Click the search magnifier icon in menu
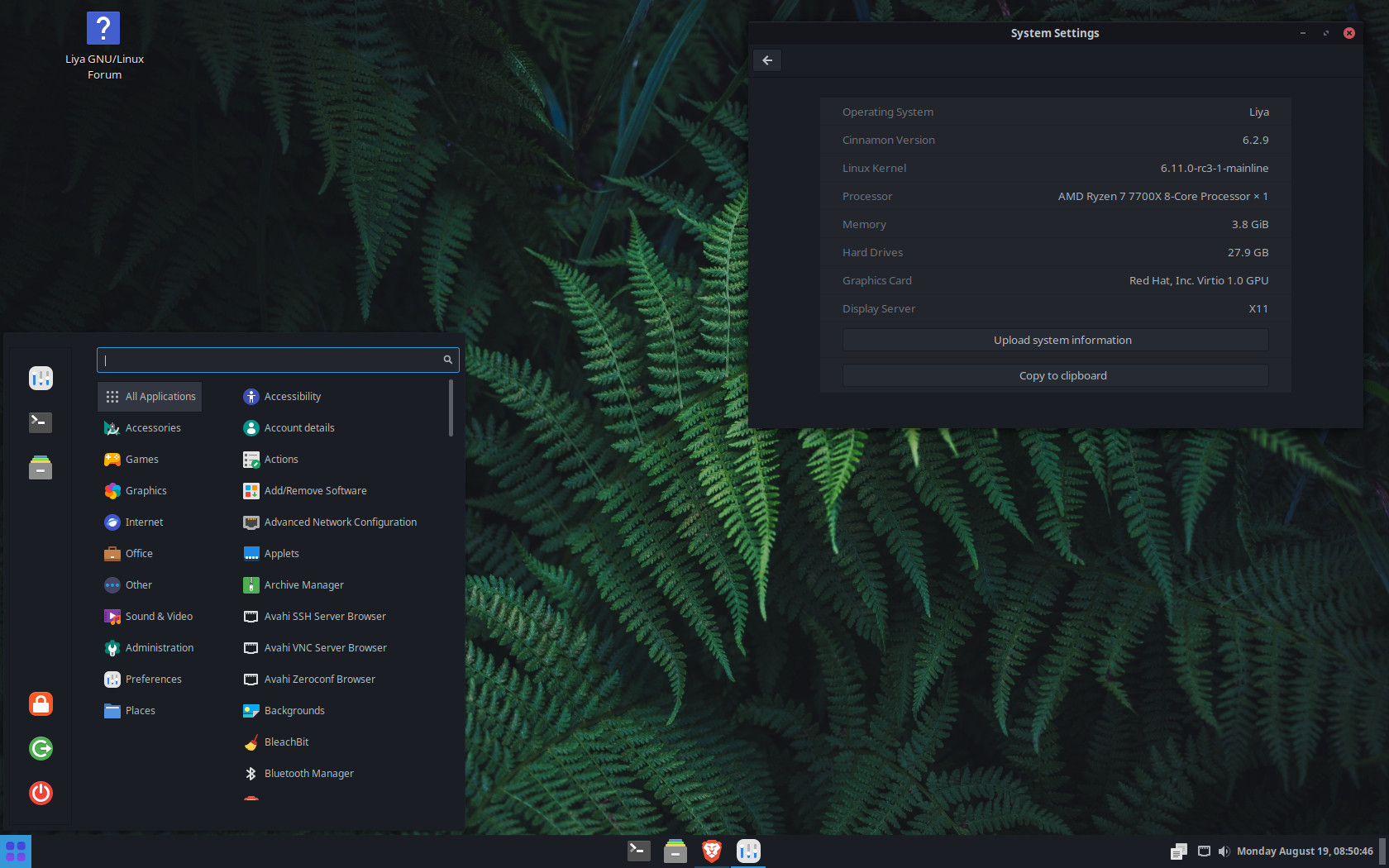 click(x=447, y=360)
